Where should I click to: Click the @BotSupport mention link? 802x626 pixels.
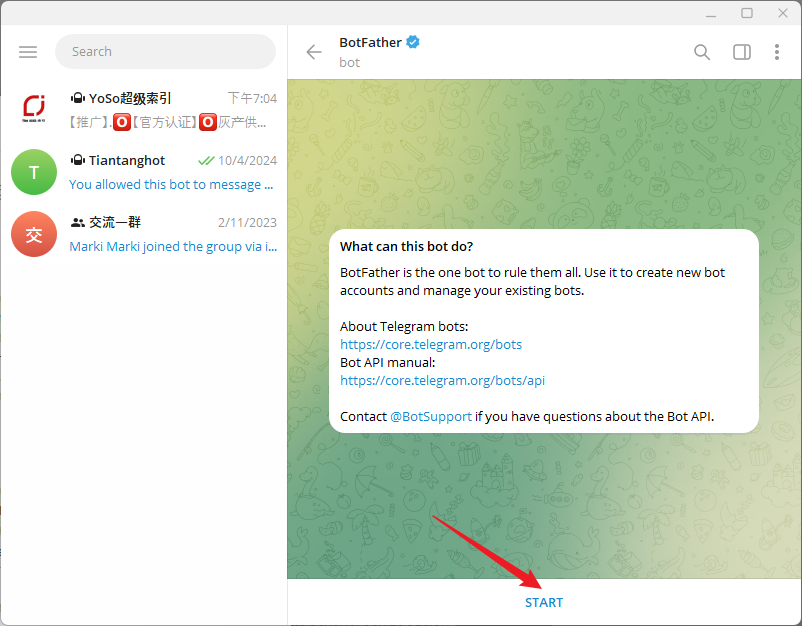point(431,417)
